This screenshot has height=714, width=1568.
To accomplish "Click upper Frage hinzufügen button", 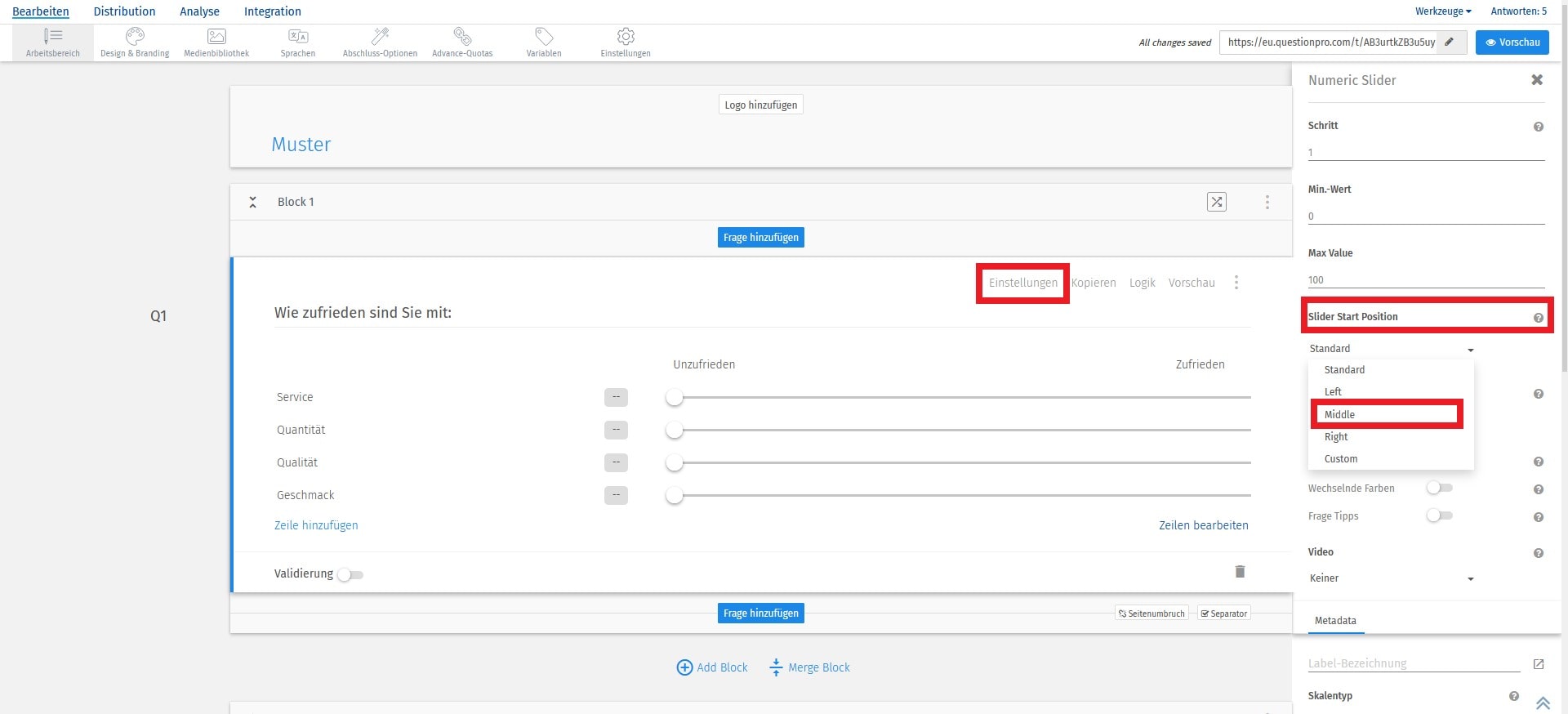I will 761,237.
